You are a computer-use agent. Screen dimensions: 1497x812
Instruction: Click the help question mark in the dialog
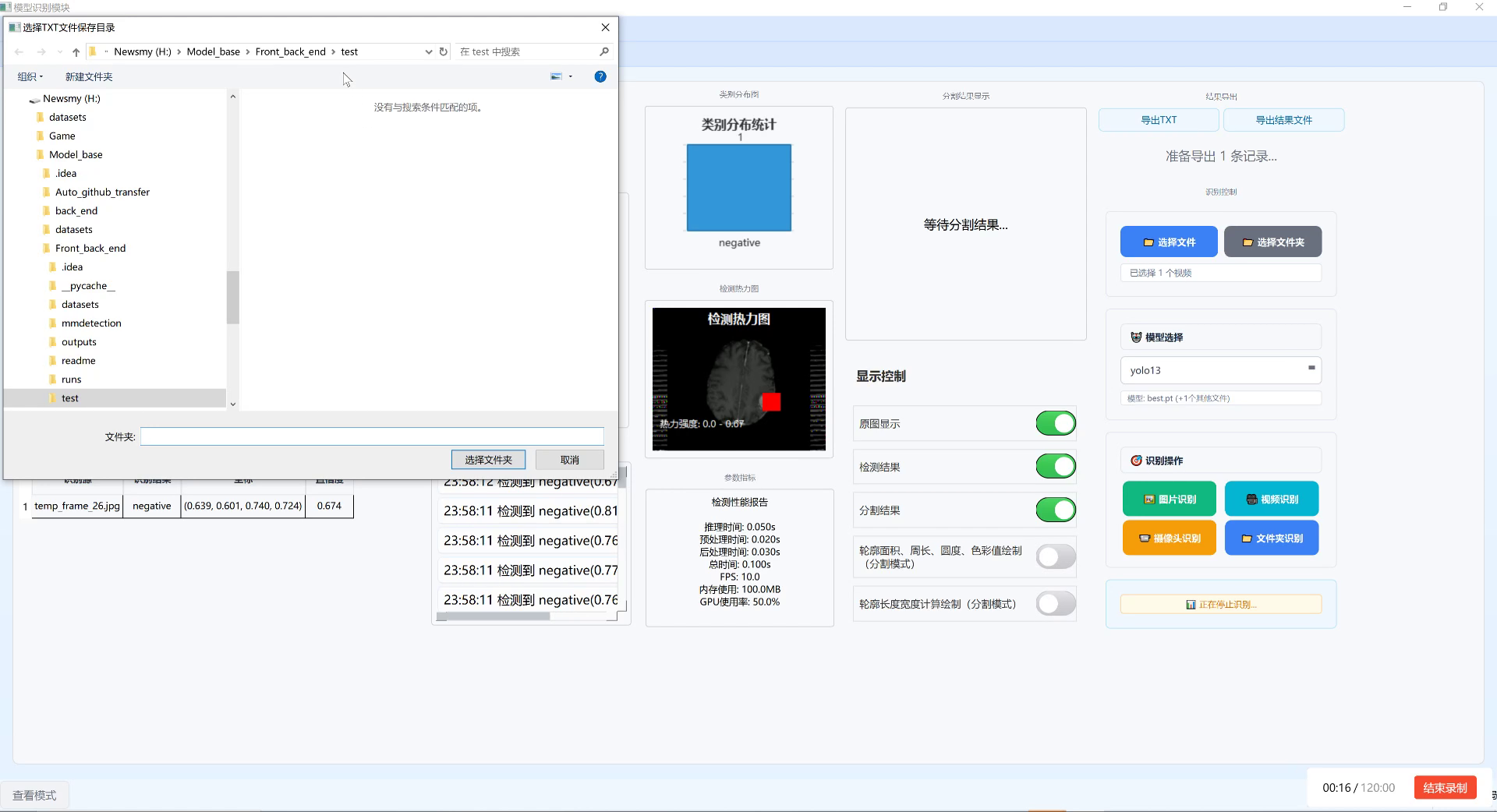(600, 76)
